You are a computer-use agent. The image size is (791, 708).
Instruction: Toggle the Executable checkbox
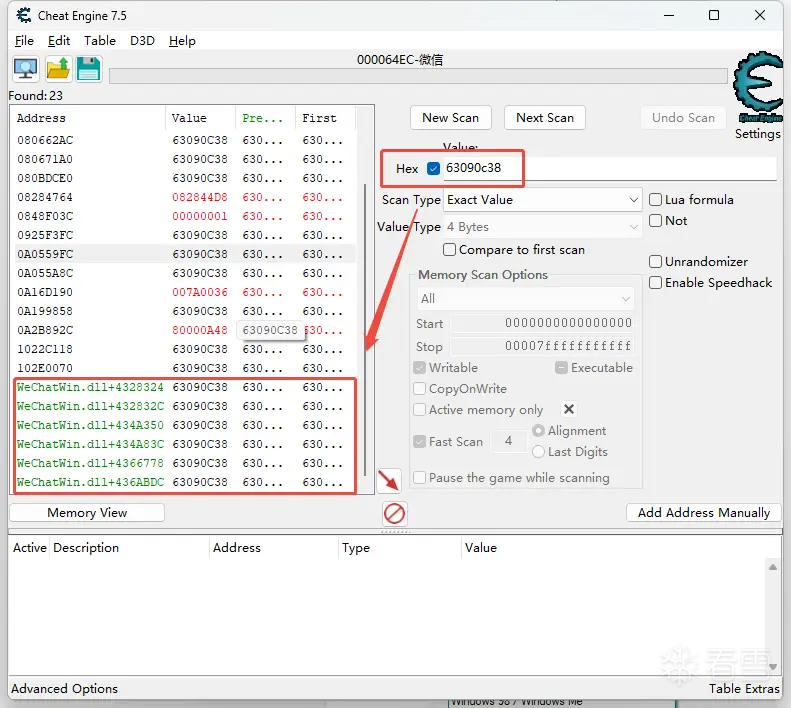[561, 367]
